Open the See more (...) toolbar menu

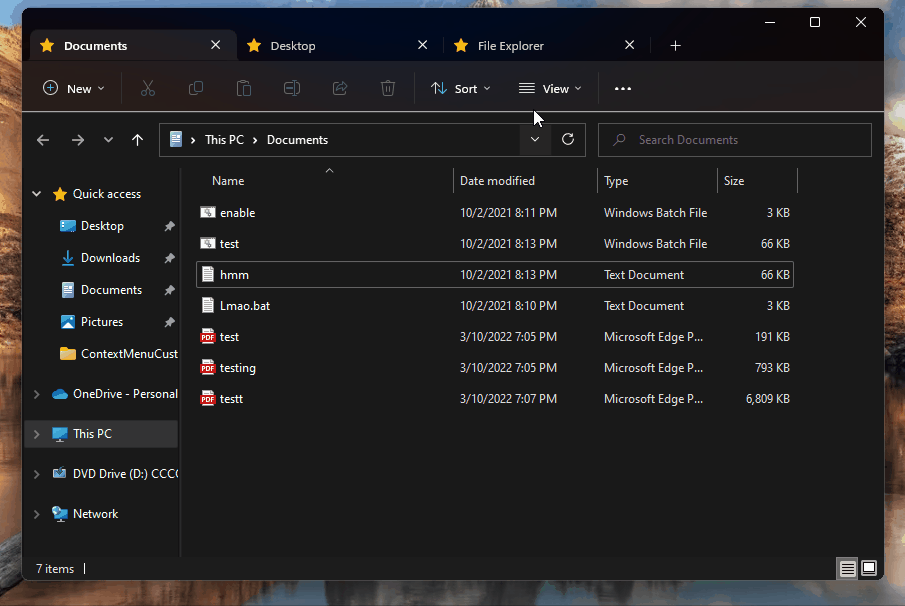pos(622,88)
